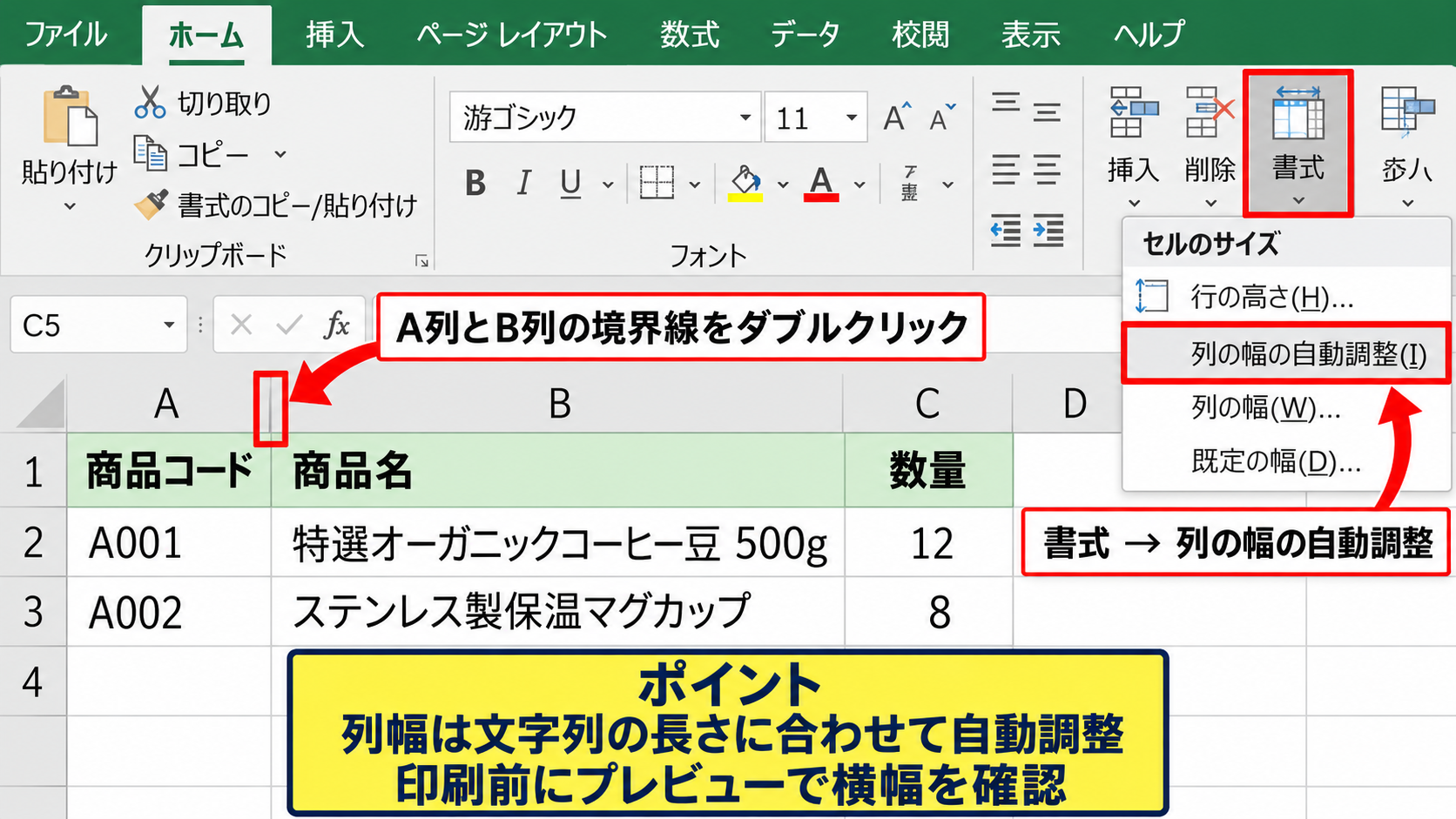
Task: Select column B header
Action: point(559,404)
